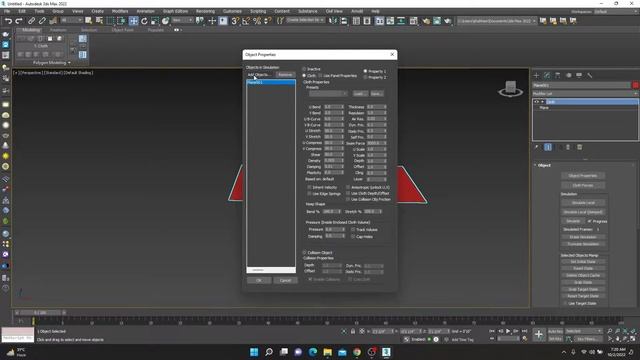Open the selection filter dropdown in toolbar
The width and height of the screenshot is (640, 360).
point(71,20)
